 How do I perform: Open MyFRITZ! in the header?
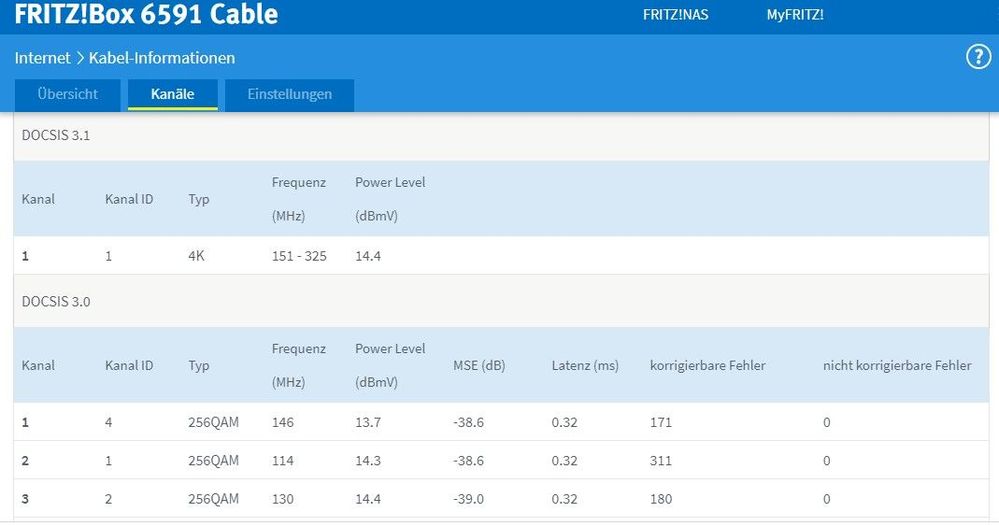795,15
